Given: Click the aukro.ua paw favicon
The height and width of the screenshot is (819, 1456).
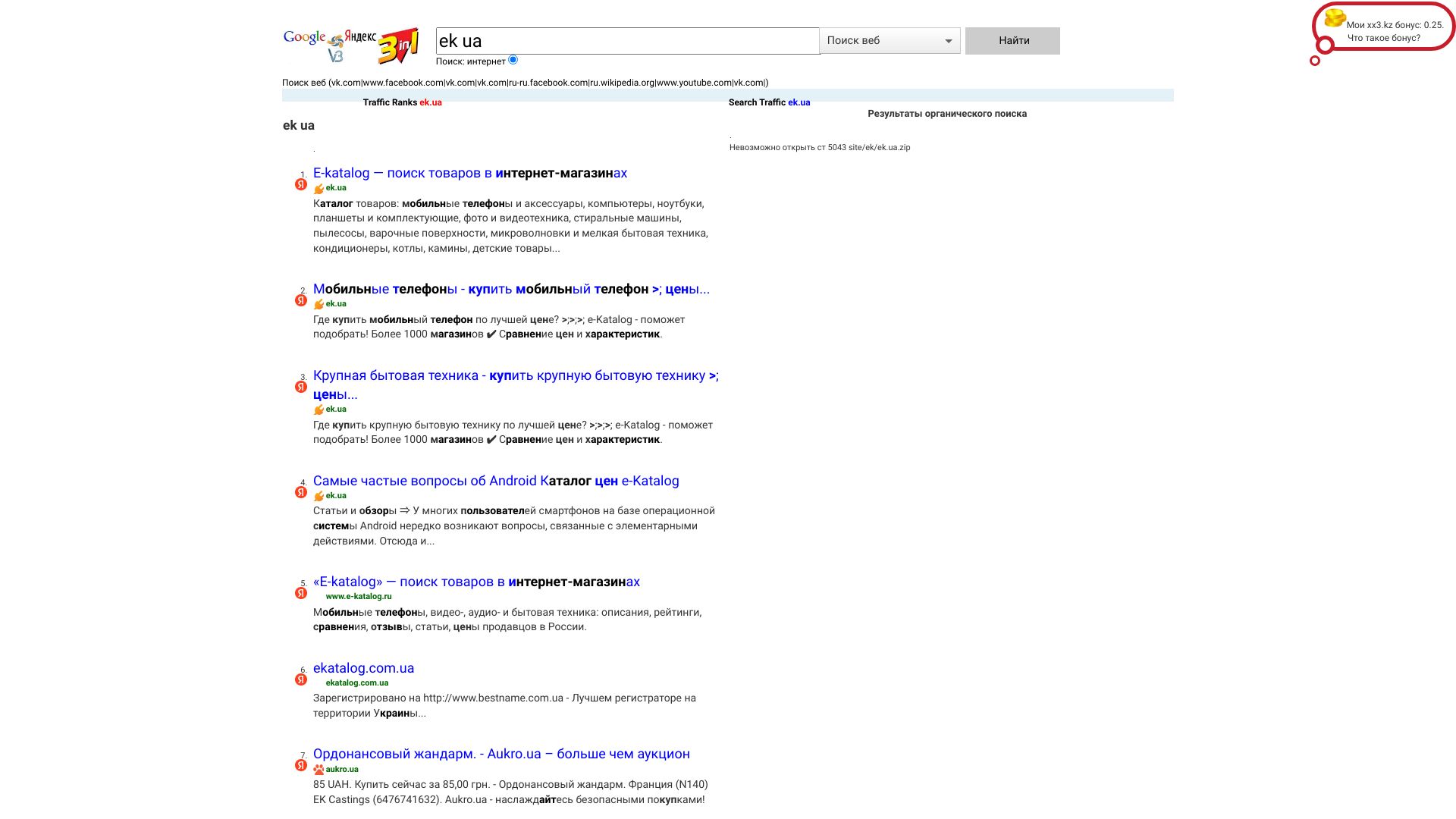Looking at the screenshot, I should [318, 770].
